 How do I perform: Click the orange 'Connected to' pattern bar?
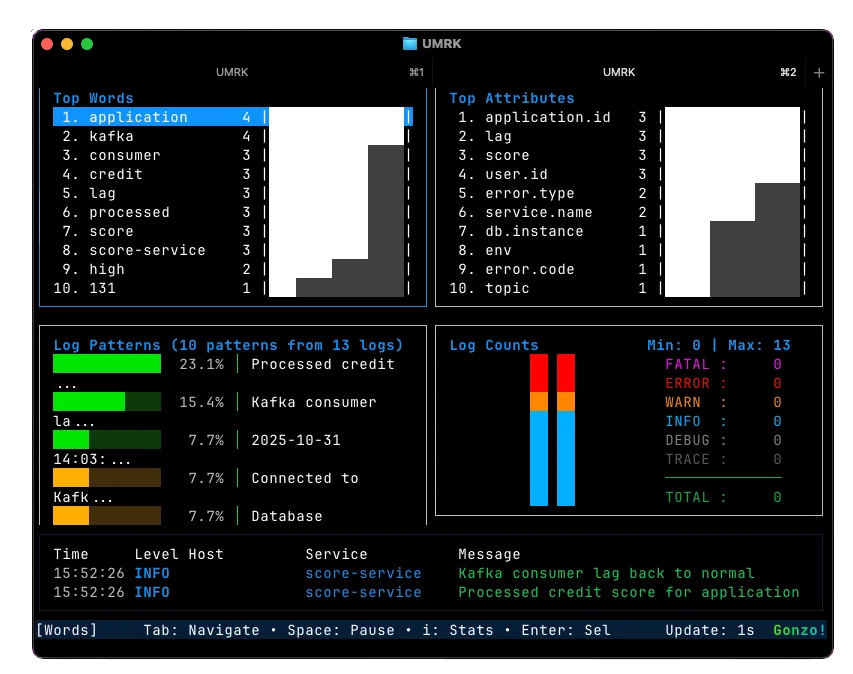pyautogui.click(x=107, y=478)
